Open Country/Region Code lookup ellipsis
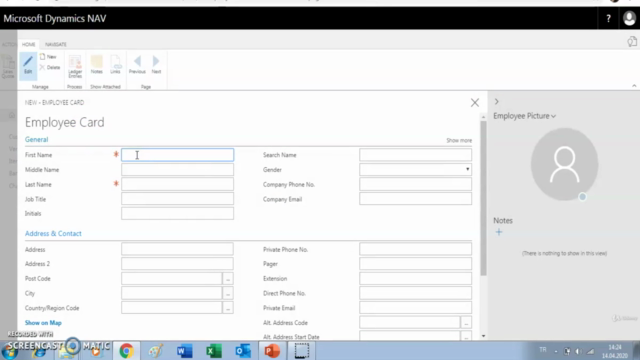The image size is (640, 360). 228,308
